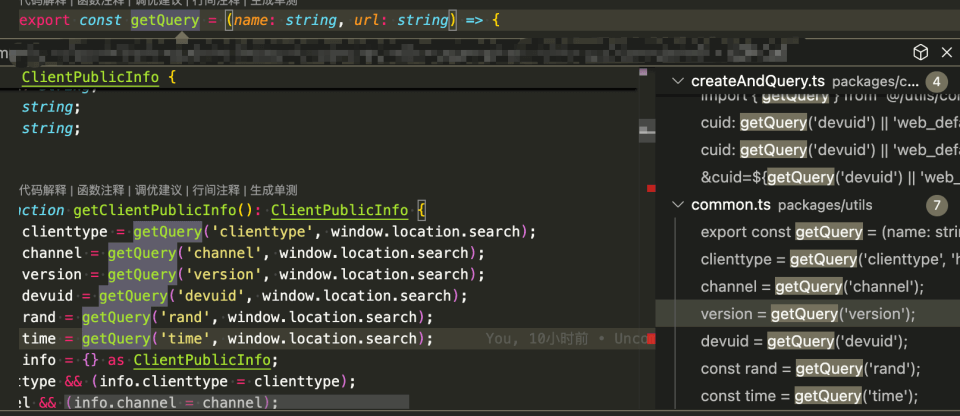This screenshot has width=960, height=416.
Task: Collapse the createAndQuery.ts reference group
Action: point(679,81)
